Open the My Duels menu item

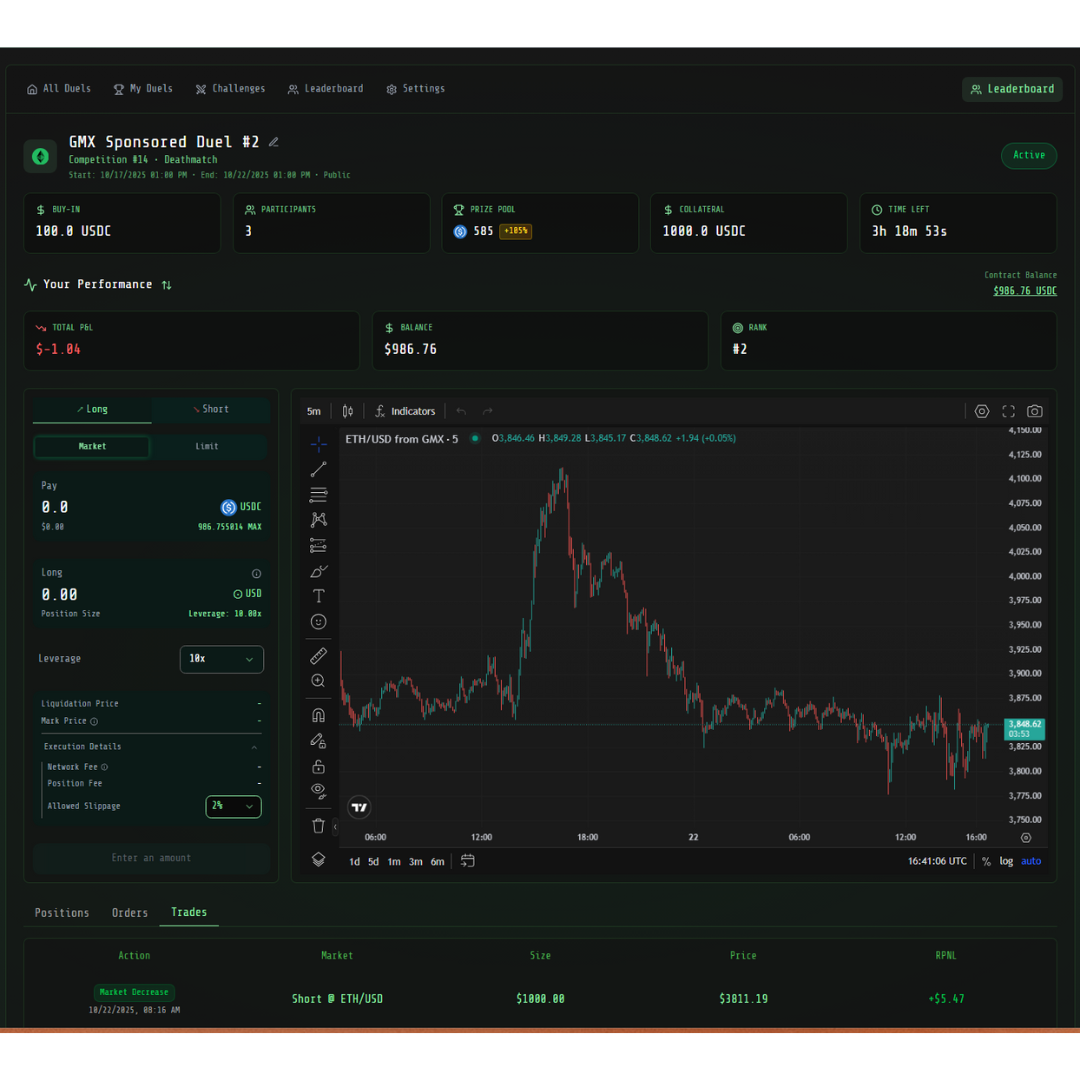tap(143, 89)
